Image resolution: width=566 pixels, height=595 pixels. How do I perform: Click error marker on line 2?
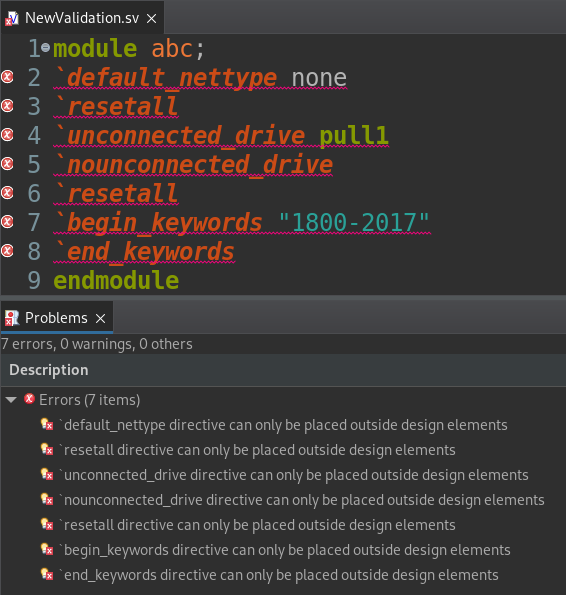(7, 77)
